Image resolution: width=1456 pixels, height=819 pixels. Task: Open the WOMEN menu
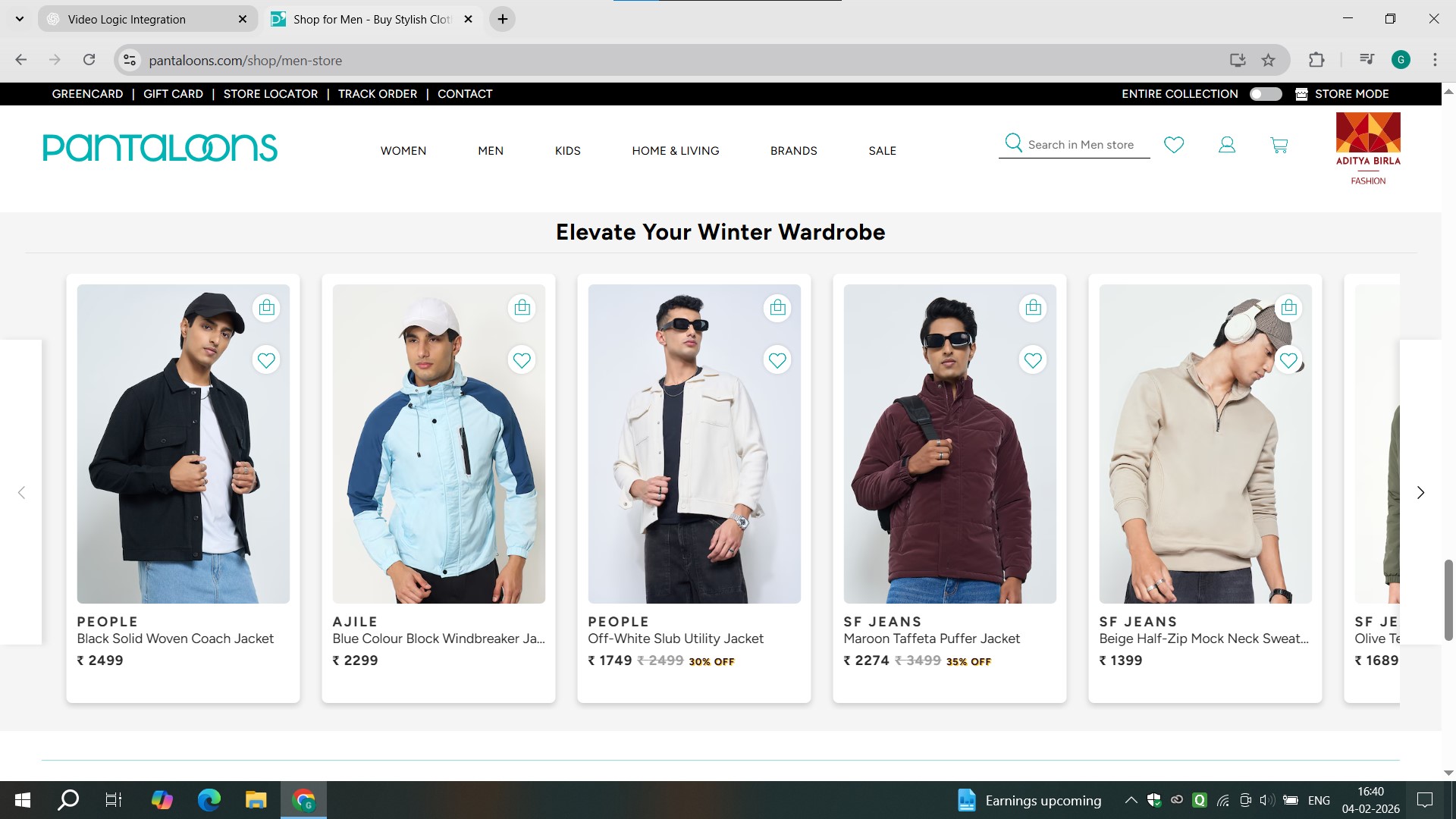coord(403,151)
